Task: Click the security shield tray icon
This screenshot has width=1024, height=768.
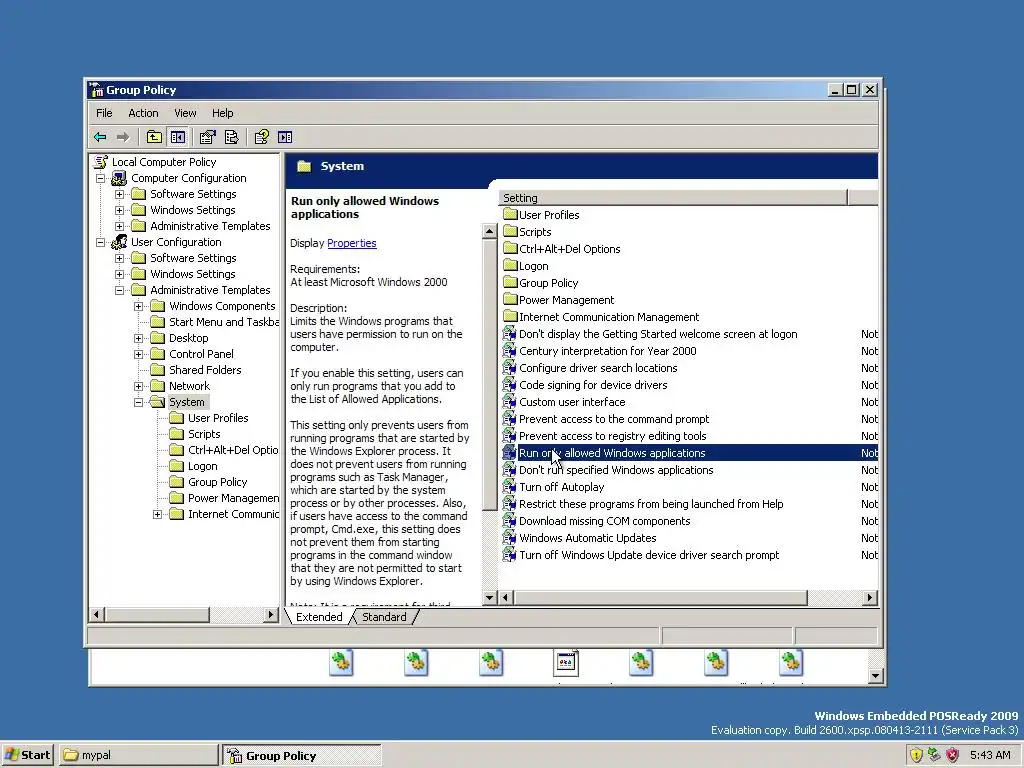Action: pos(916,755)
